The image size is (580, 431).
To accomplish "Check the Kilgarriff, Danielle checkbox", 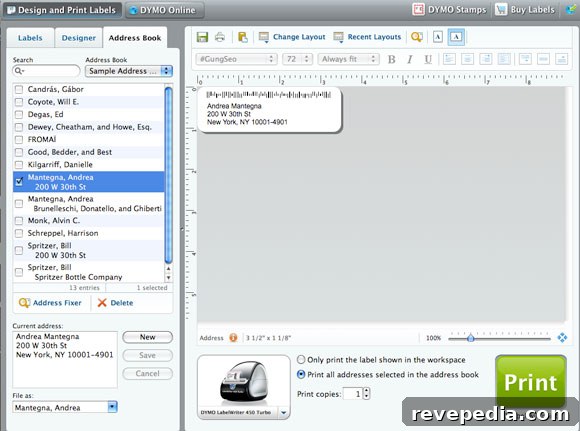I will pos(18,165).
